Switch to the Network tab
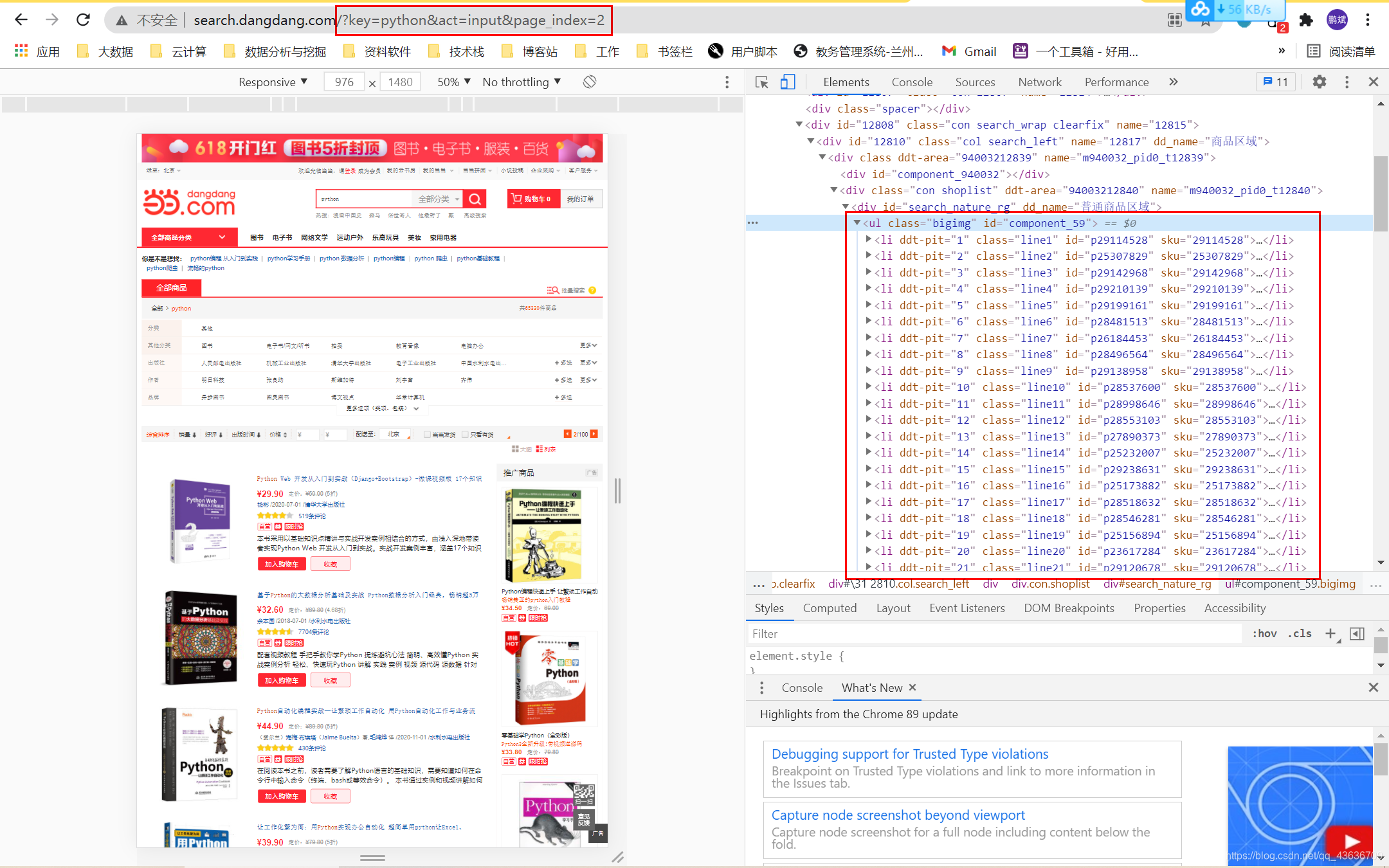1389x868 pixels. point(1040,82)
